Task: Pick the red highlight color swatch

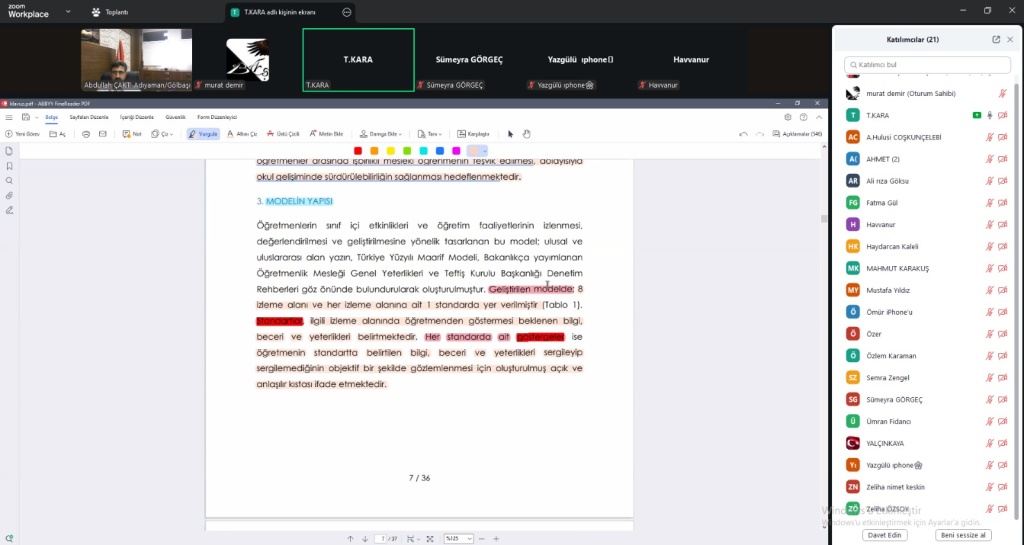Action: click(358, 150)
